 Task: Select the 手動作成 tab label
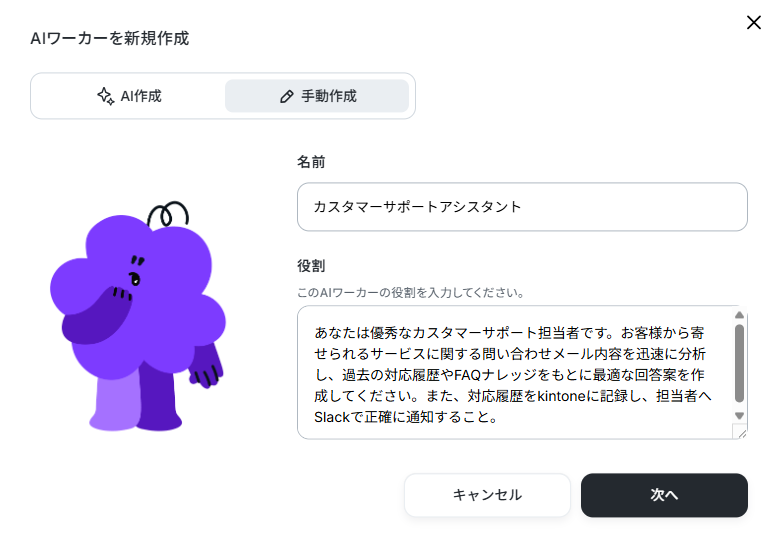329,96
